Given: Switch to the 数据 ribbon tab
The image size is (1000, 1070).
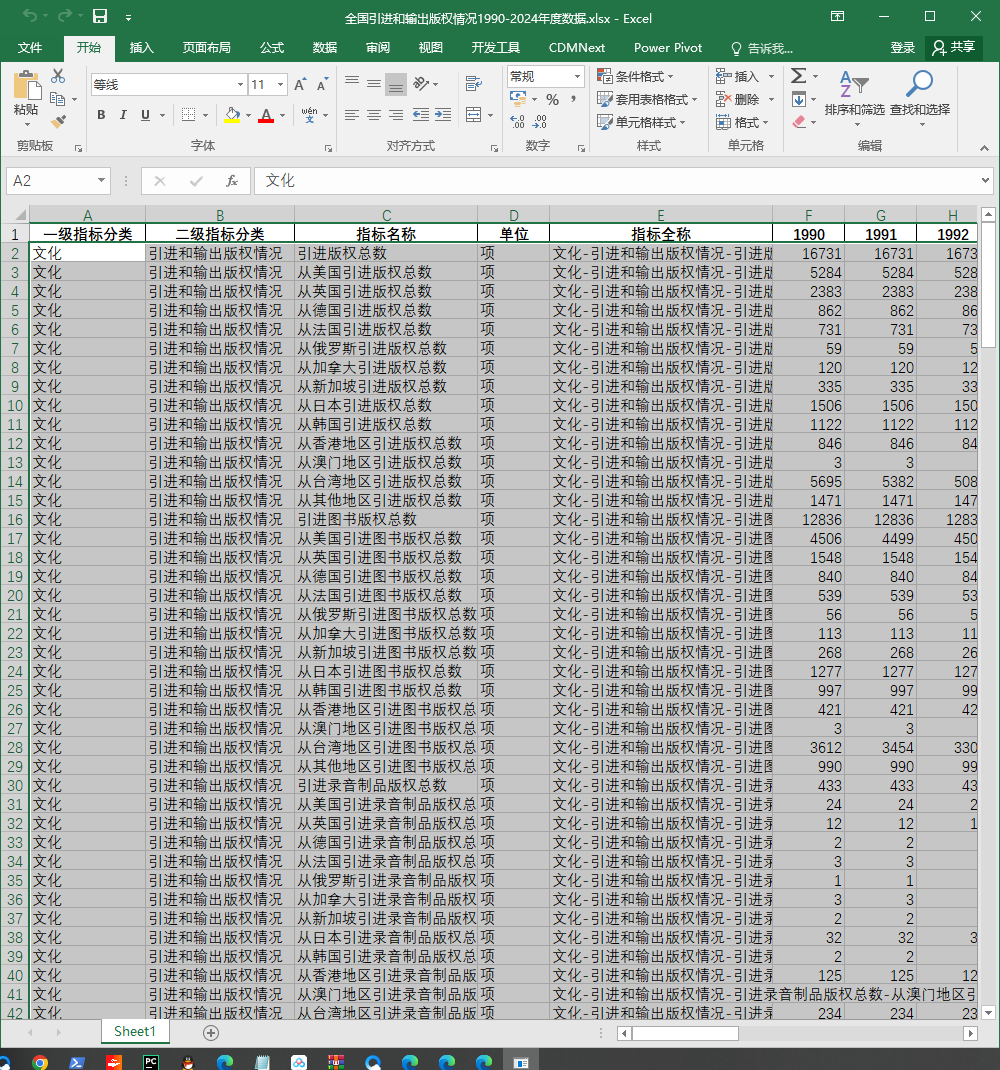Looking at the screenshot, I should pyautogui.click(x=325, y=48).
